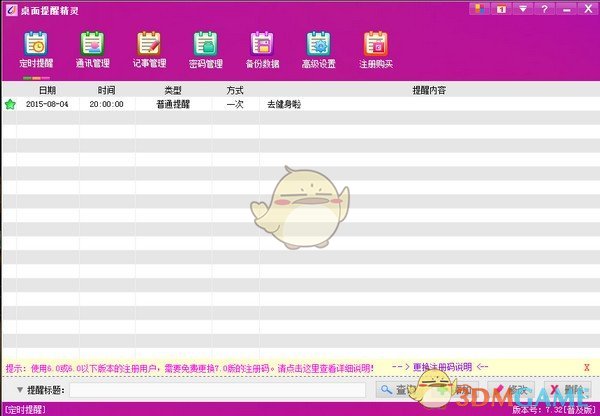Click the question mark help button
The width and height of the screenshot is (600, 416).
543,9
